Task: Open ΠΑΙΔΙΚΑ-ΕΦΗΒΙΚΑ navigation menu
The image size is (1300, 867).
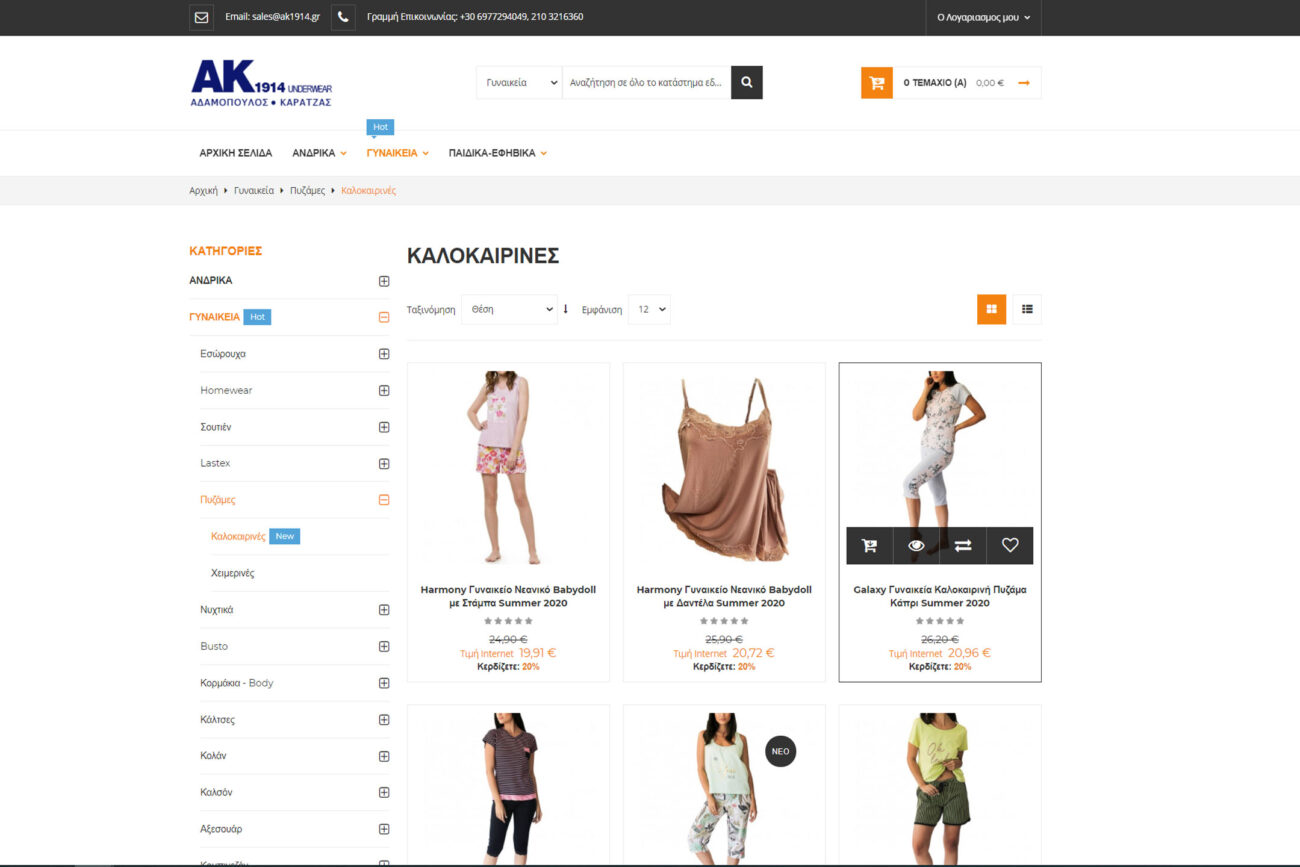Action: [497, 153]
